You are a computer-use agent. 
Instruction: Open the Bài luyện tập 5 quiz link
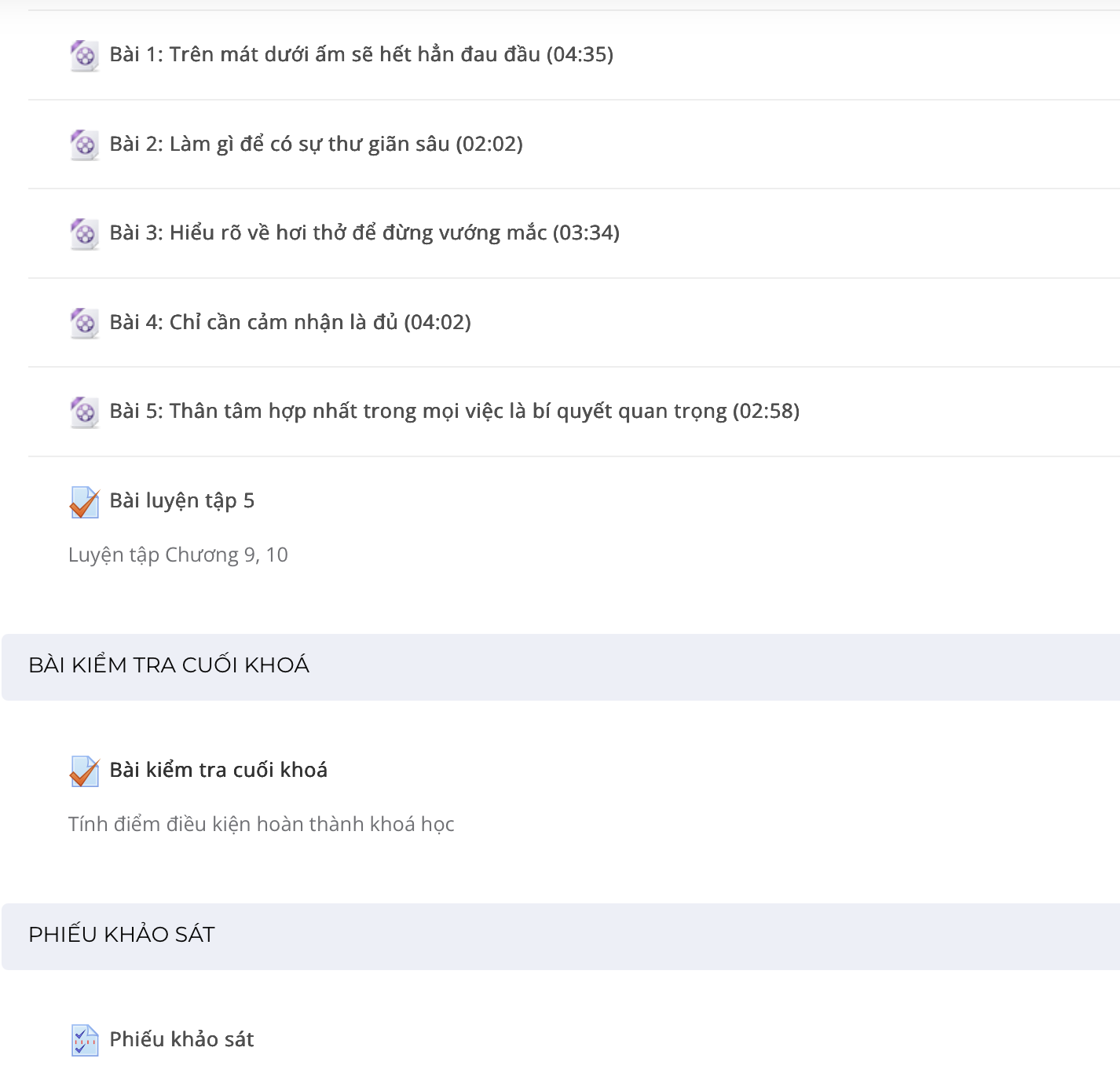pos(181,500)
